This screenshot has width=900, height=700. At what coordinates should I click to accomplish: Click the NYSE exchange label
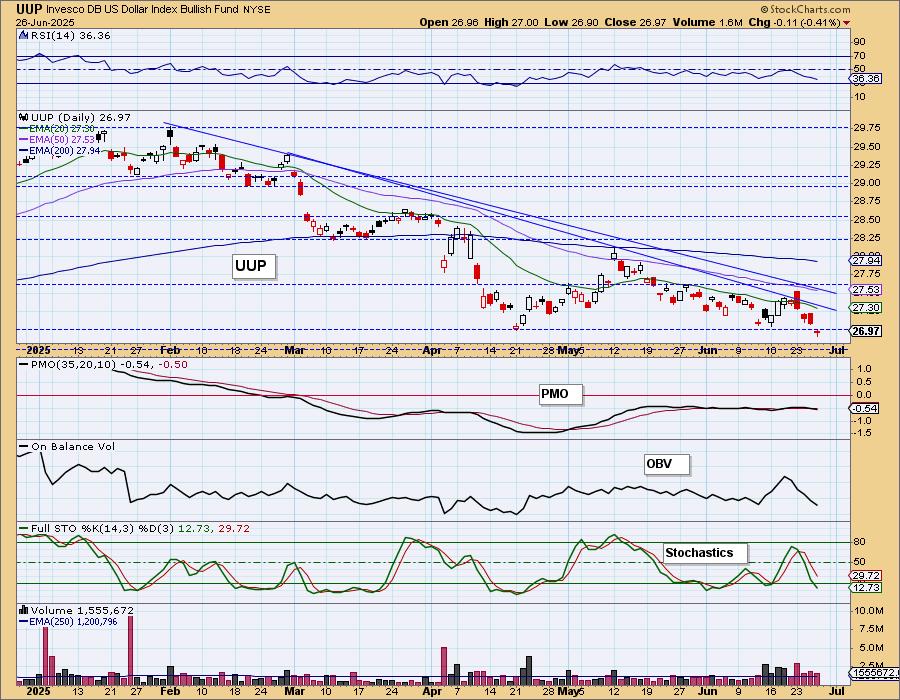(257, 10)
